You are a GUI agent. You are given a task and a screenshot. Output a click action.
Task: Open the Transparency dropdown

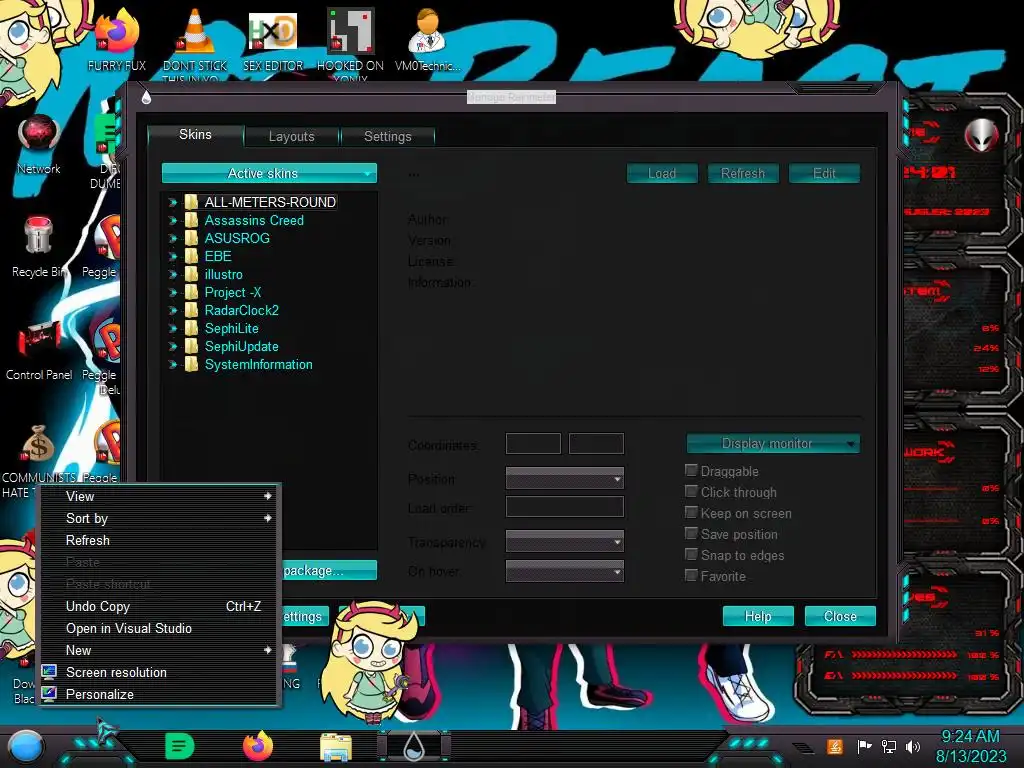[565, 541]
